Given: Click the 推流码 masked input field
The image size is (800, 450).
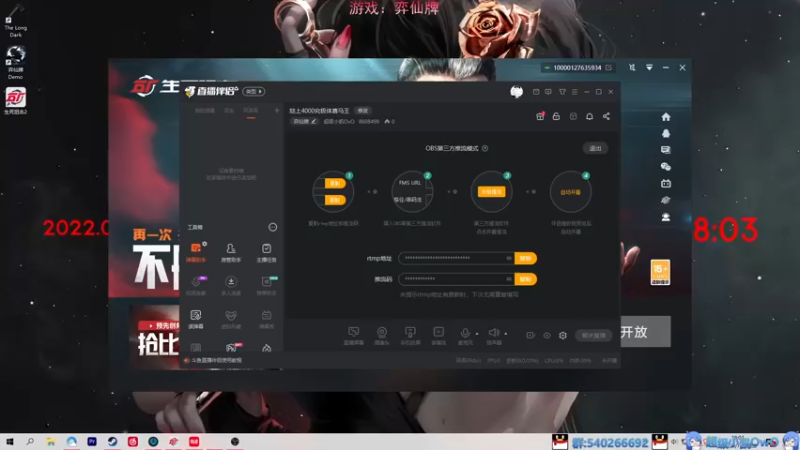Looking at the screenshot, I should (456, 279).
